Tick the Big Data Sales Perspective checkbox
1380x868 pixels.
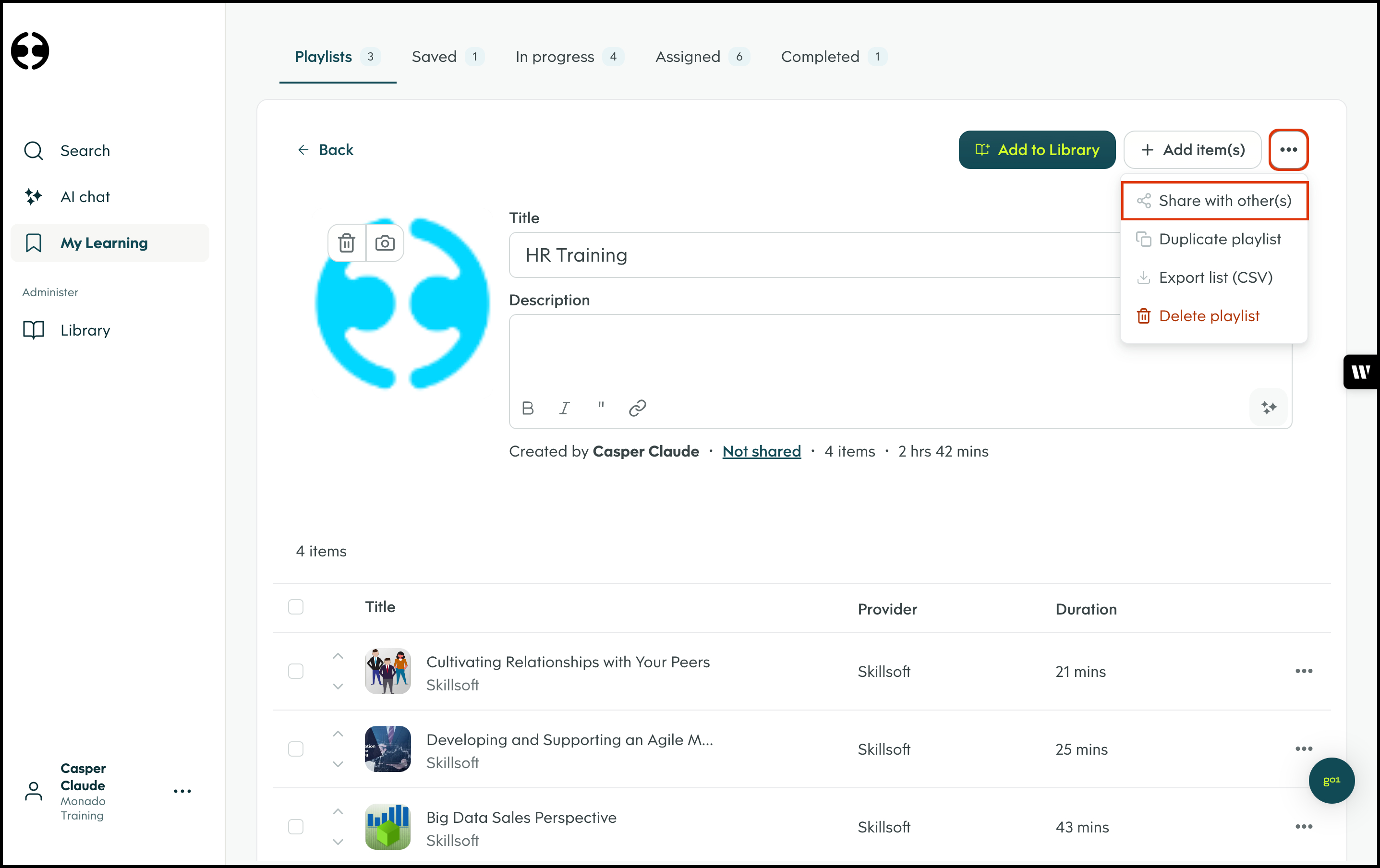(x=296, y=827)
